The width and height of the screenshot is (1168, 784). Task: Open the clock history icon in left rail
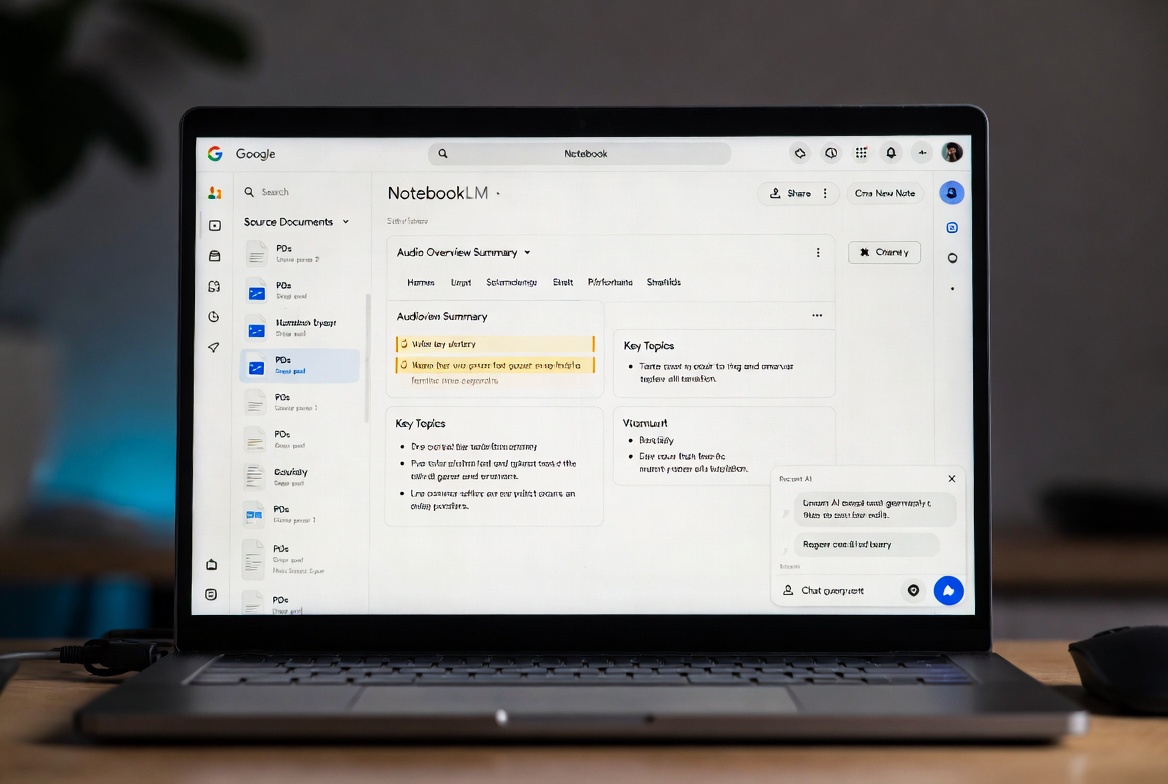pyautogui.click(x=214, y=317)
